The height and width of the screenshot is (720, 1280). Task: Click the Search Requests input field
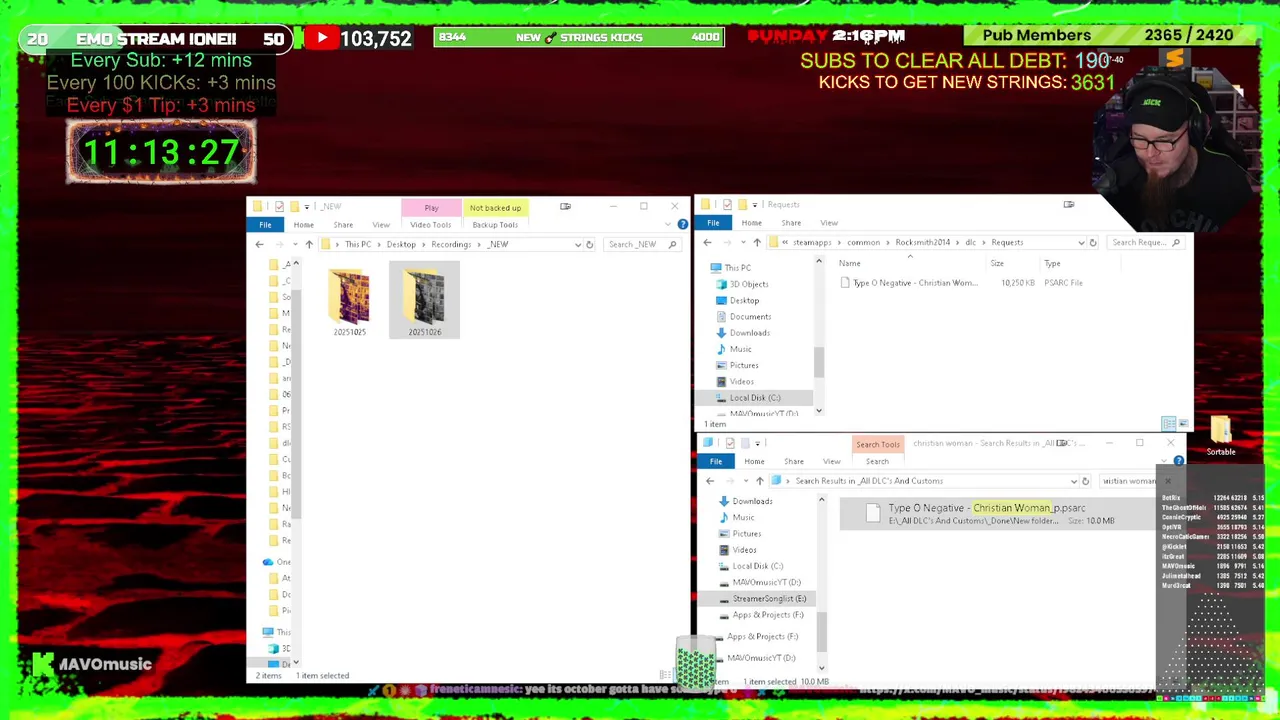click(1146, 242)
